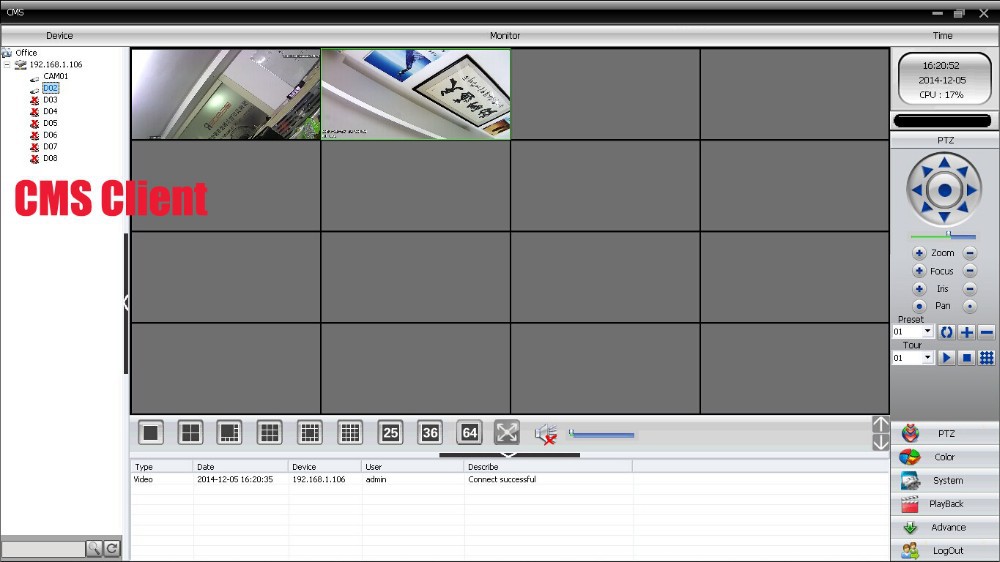Click the device search field
This screenshot has width=1000, height=562.
click(43, 548)
